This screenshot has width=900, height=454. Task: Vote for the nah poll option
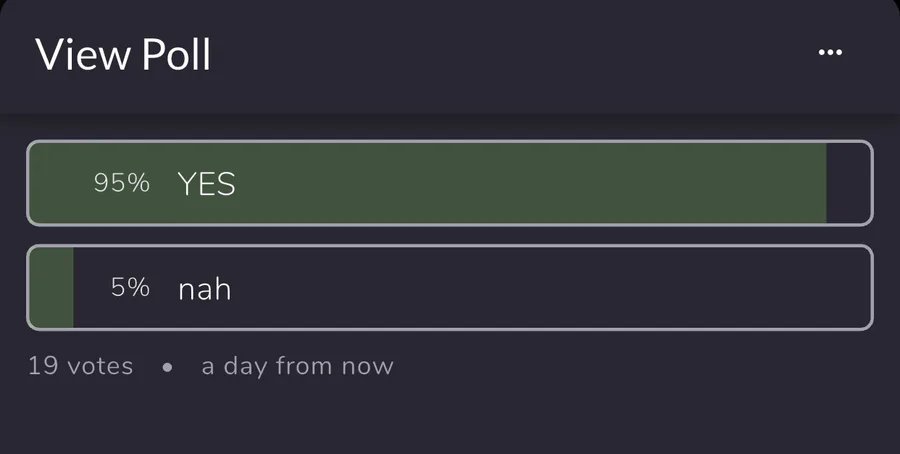[x=450, y=288]
